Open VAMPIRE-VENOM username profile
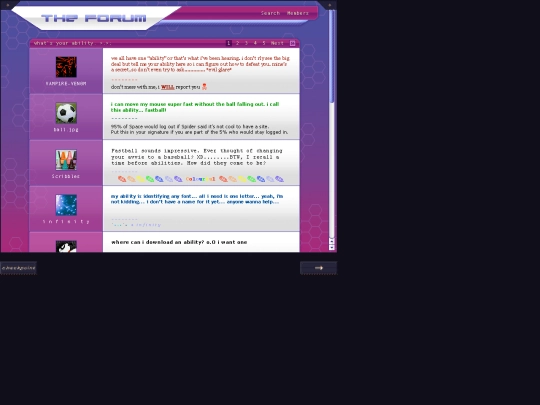Image resolution: width=540 pixels, height=405 pixels. click(66, 84)
